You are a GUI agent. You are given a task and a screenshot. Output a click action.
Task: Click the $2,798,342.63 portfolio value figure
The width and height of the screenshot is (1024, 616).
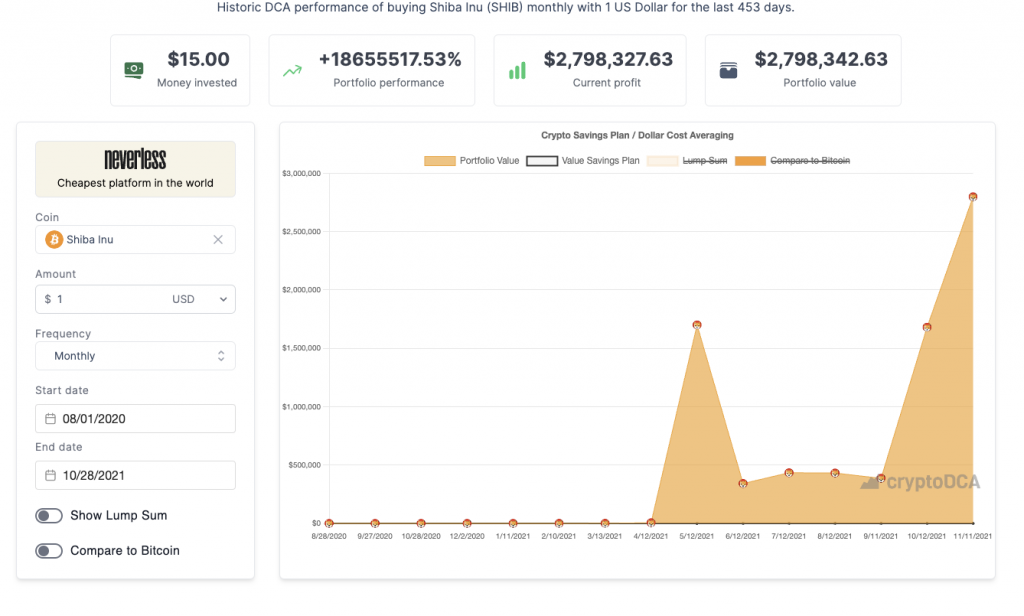click(821, 59)
